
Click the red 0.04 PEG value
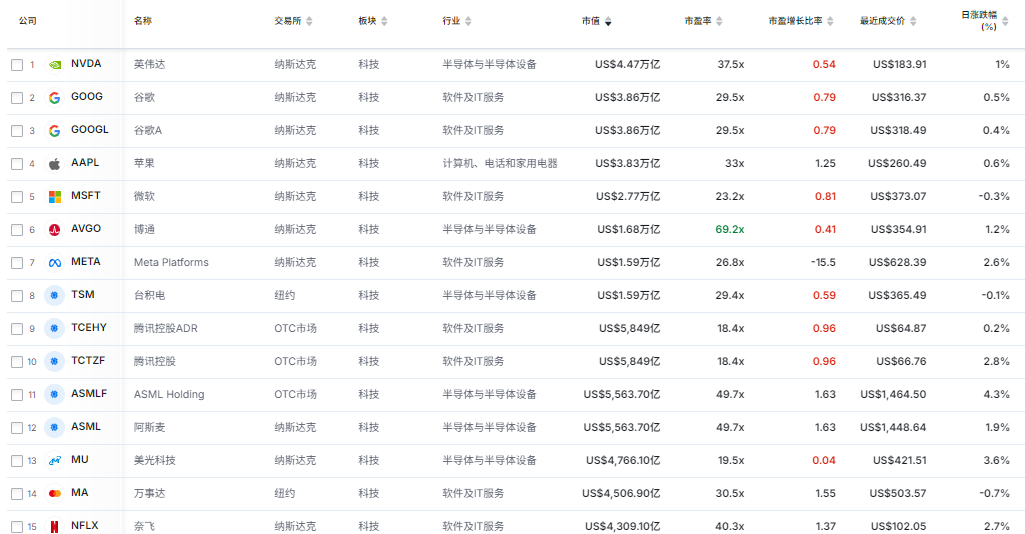(824, 461)
